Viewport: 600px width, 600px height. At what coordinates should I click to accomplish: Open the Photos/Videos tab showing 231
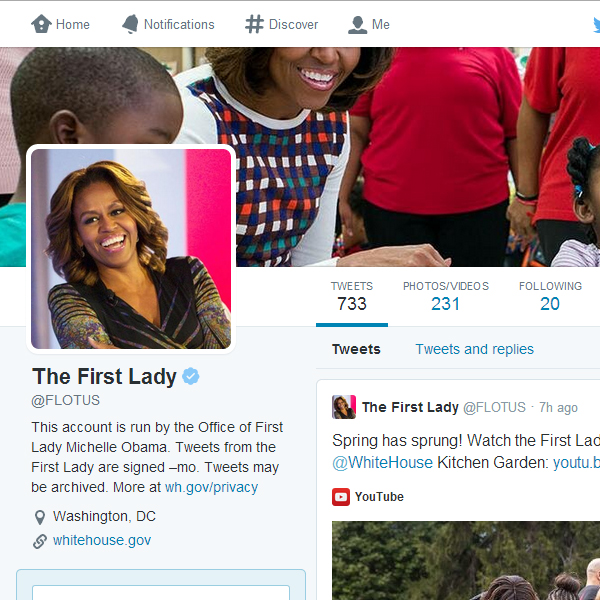point(446,297)
